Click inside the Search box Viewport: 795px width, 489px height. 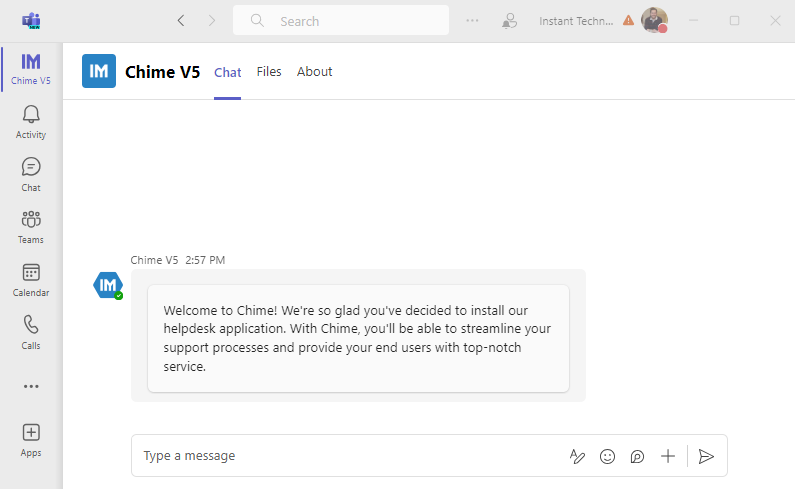point(341,21)
